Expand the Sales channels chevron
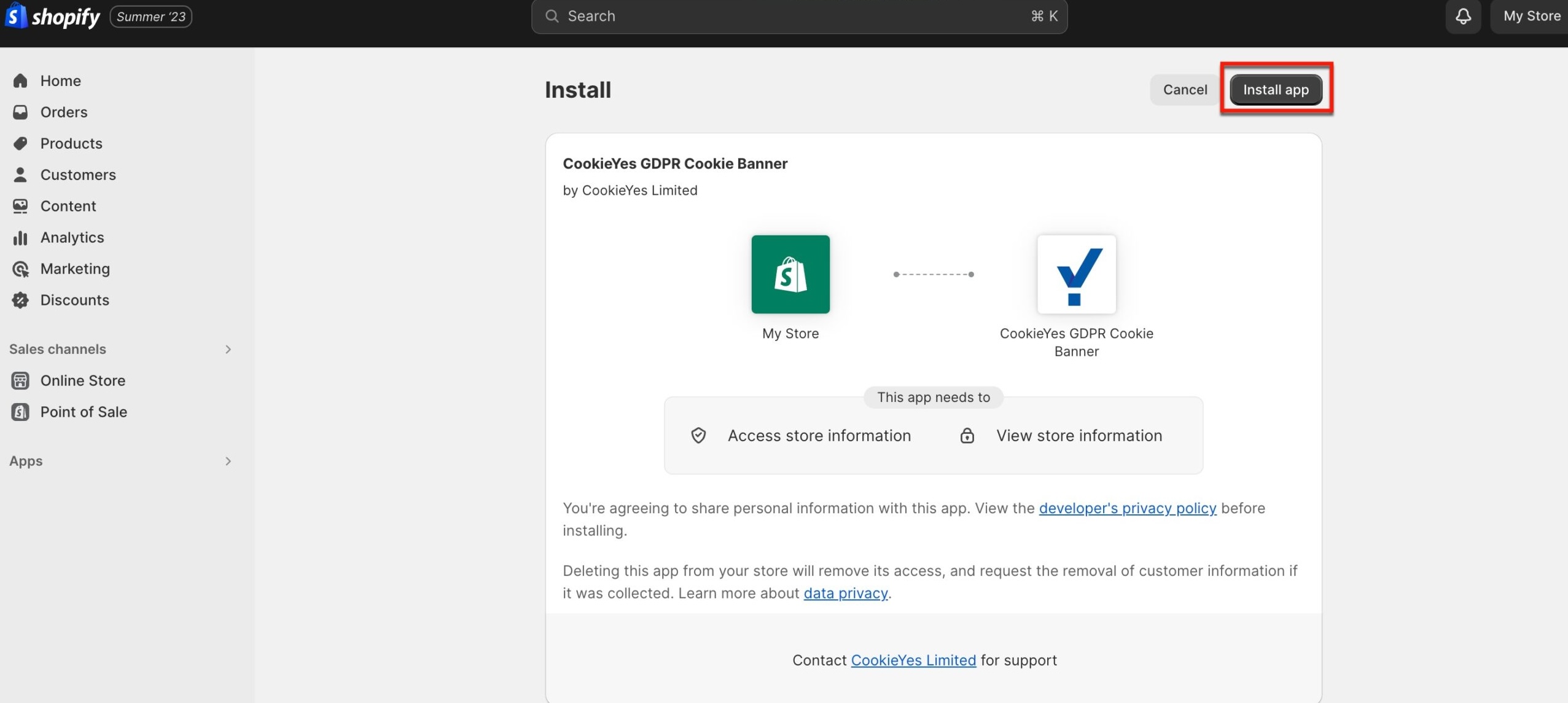 coord(228,349)
